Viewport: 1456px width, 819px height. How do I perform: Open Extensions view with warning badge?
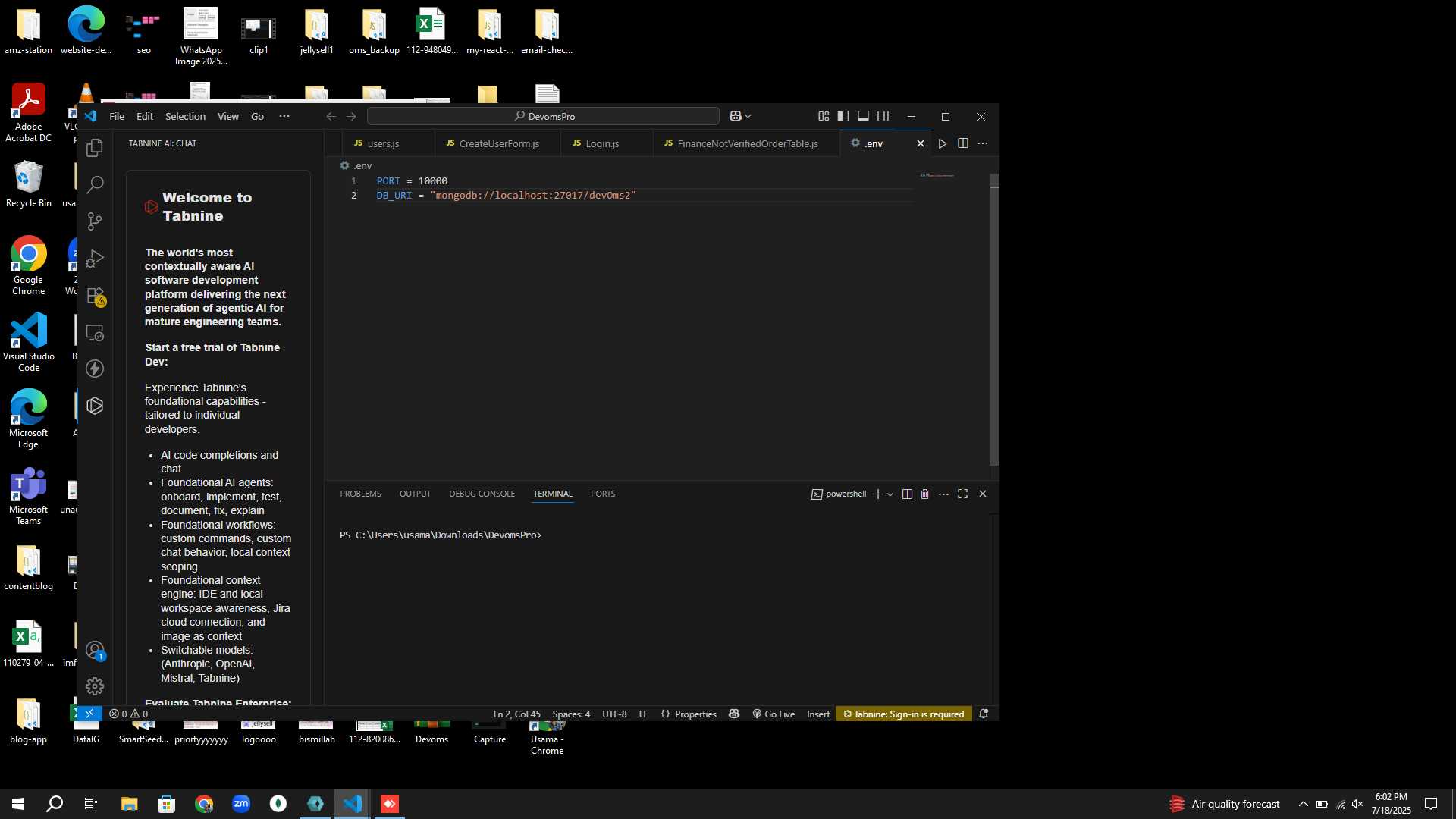coord(96,296)
